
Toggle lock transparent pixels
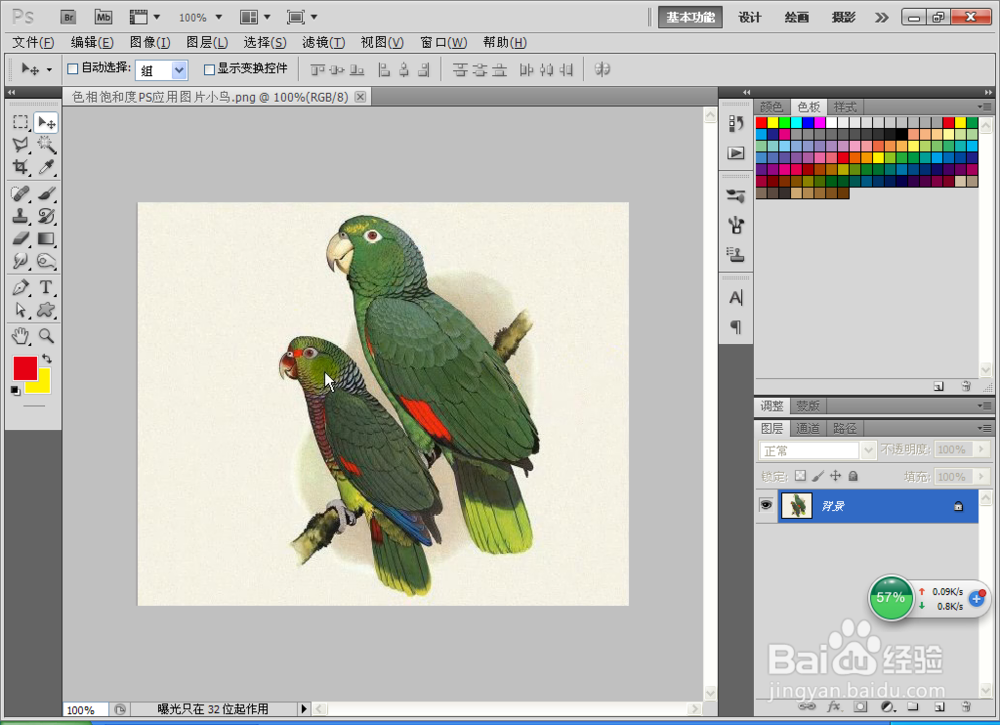tap(800, 476)
